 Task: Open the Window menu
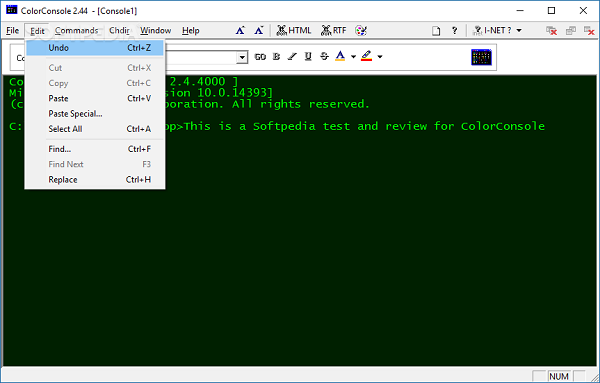coord(155,30)
